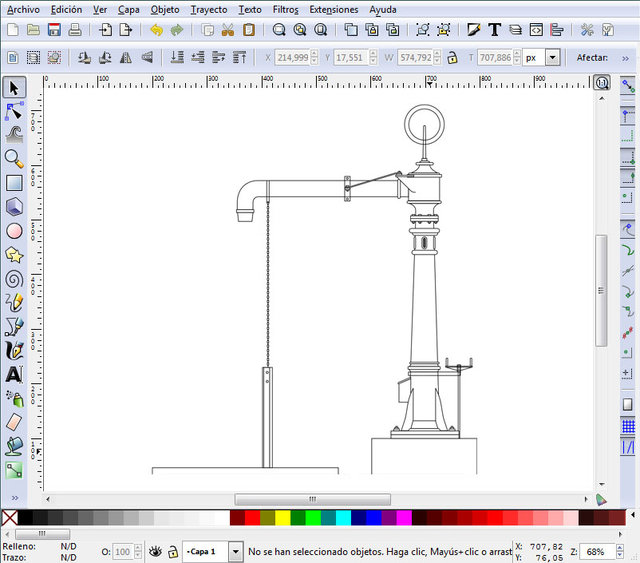Select the Node editing tool
The image size is (640, 563).
coord(14,111)
